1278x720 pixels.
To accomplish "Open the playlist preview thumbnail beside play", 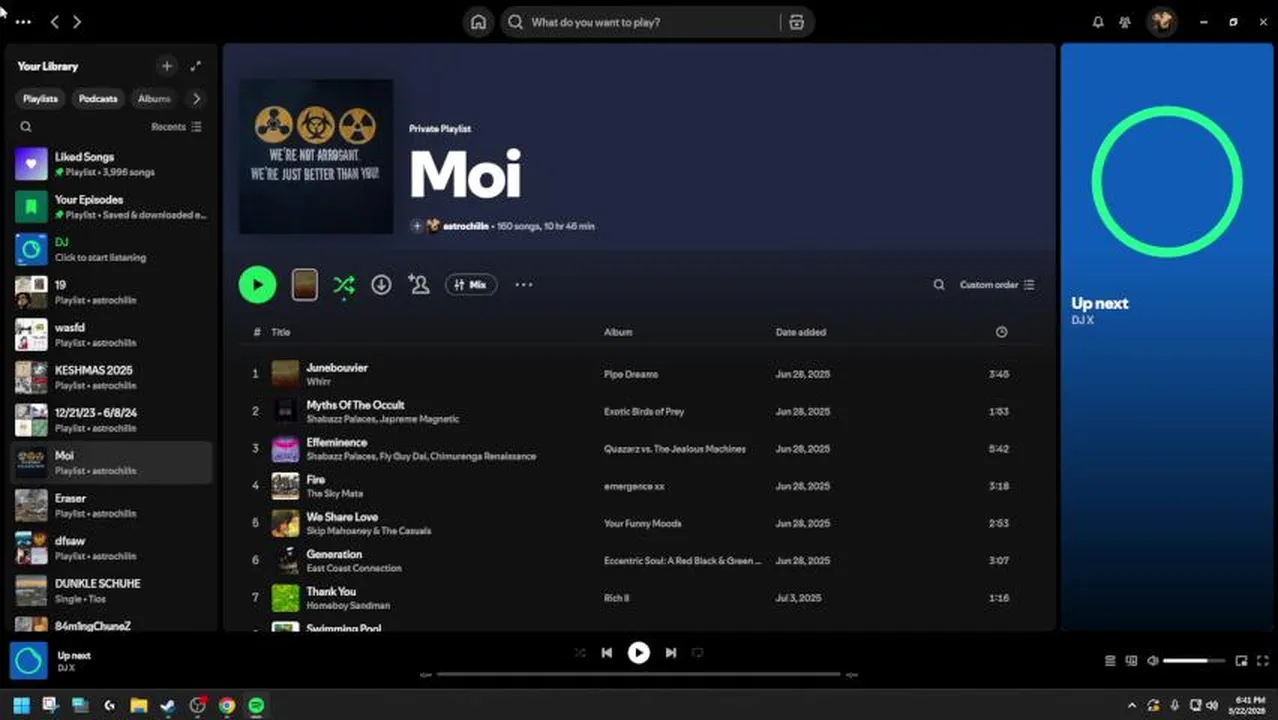I will click(x=305, y=285).
